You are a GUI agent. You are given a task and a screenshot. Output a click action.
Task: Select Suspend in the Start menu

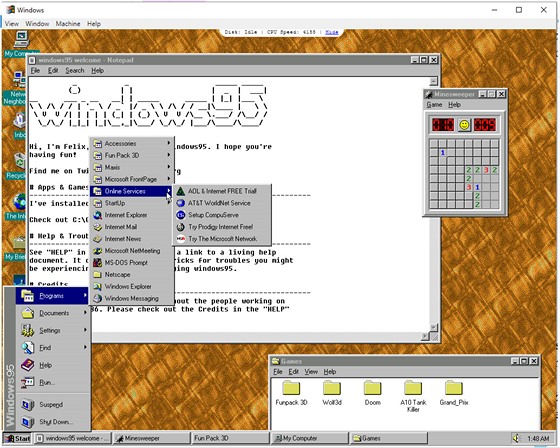click(52, 404)
